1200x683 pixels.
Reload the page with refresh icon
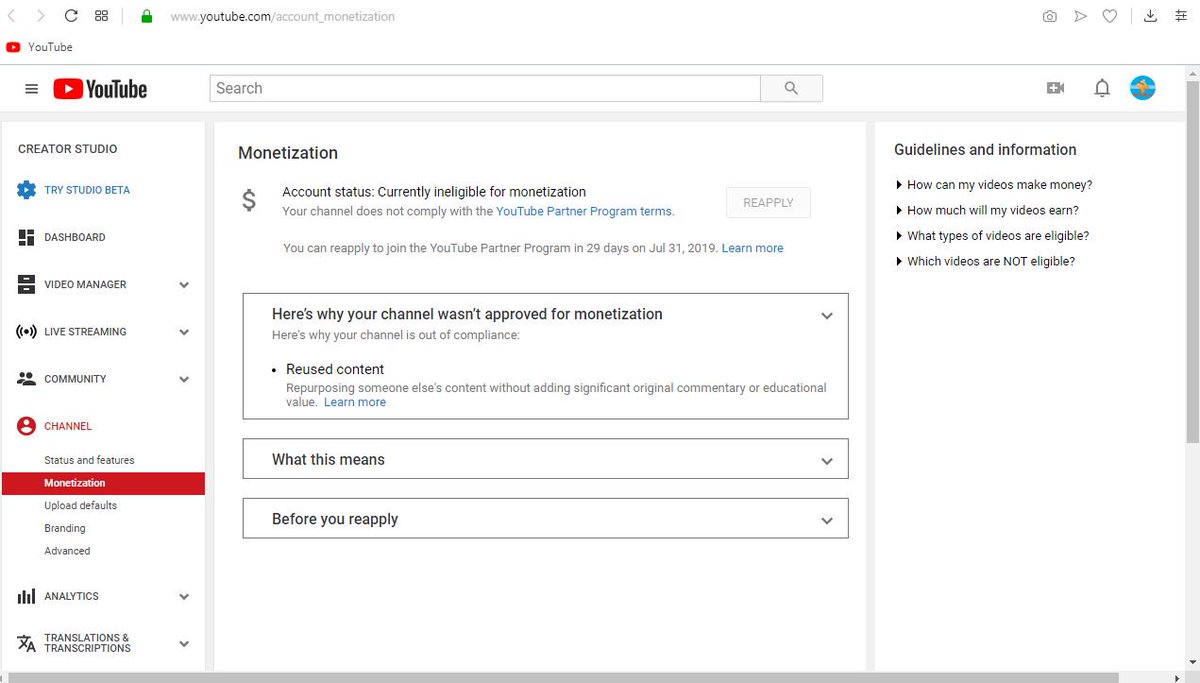(x=71, y=16)
